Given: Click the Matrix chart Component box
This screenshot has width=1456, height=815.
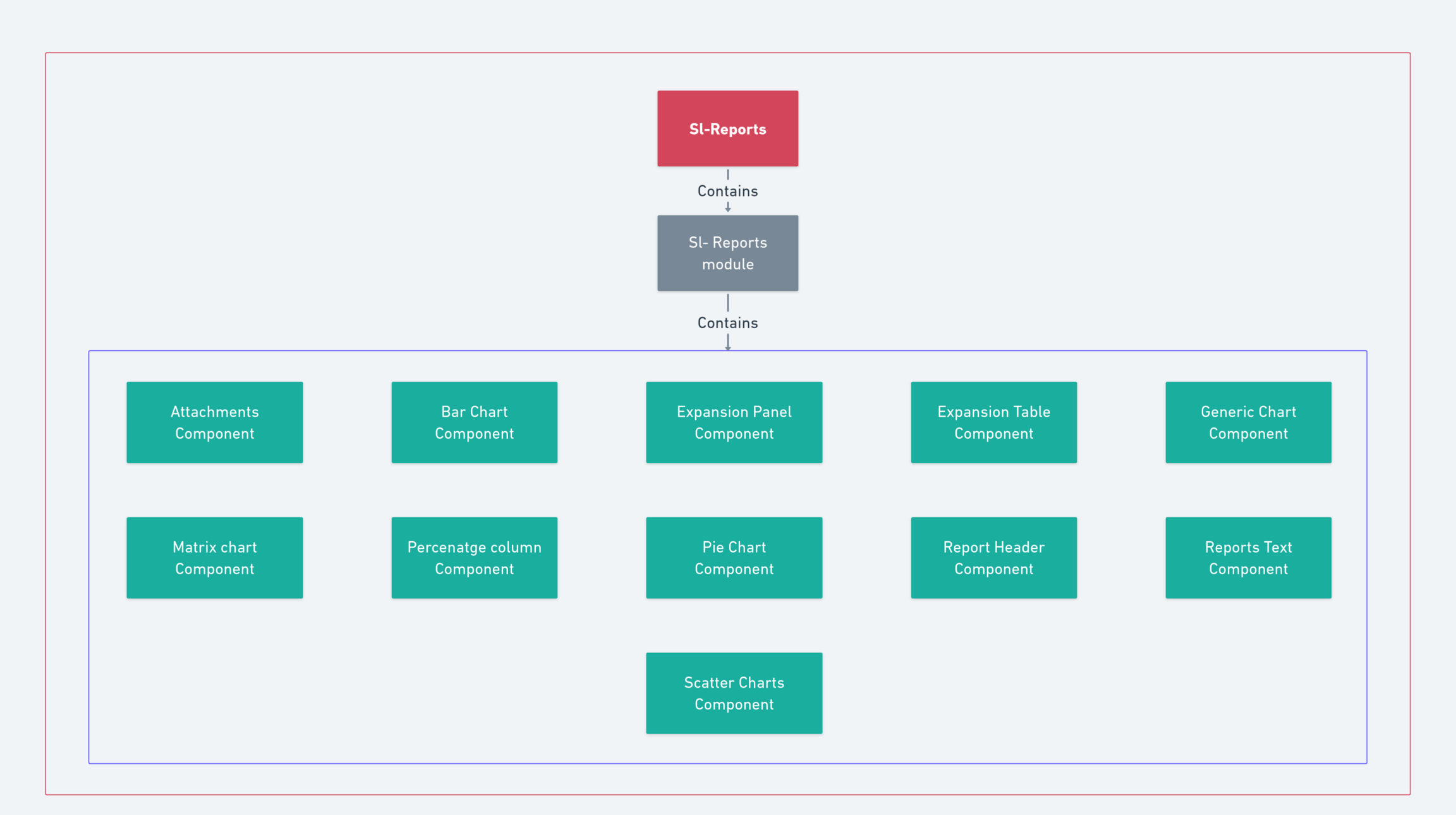Looking at the screenshot, I should click(x=214, y=558).
